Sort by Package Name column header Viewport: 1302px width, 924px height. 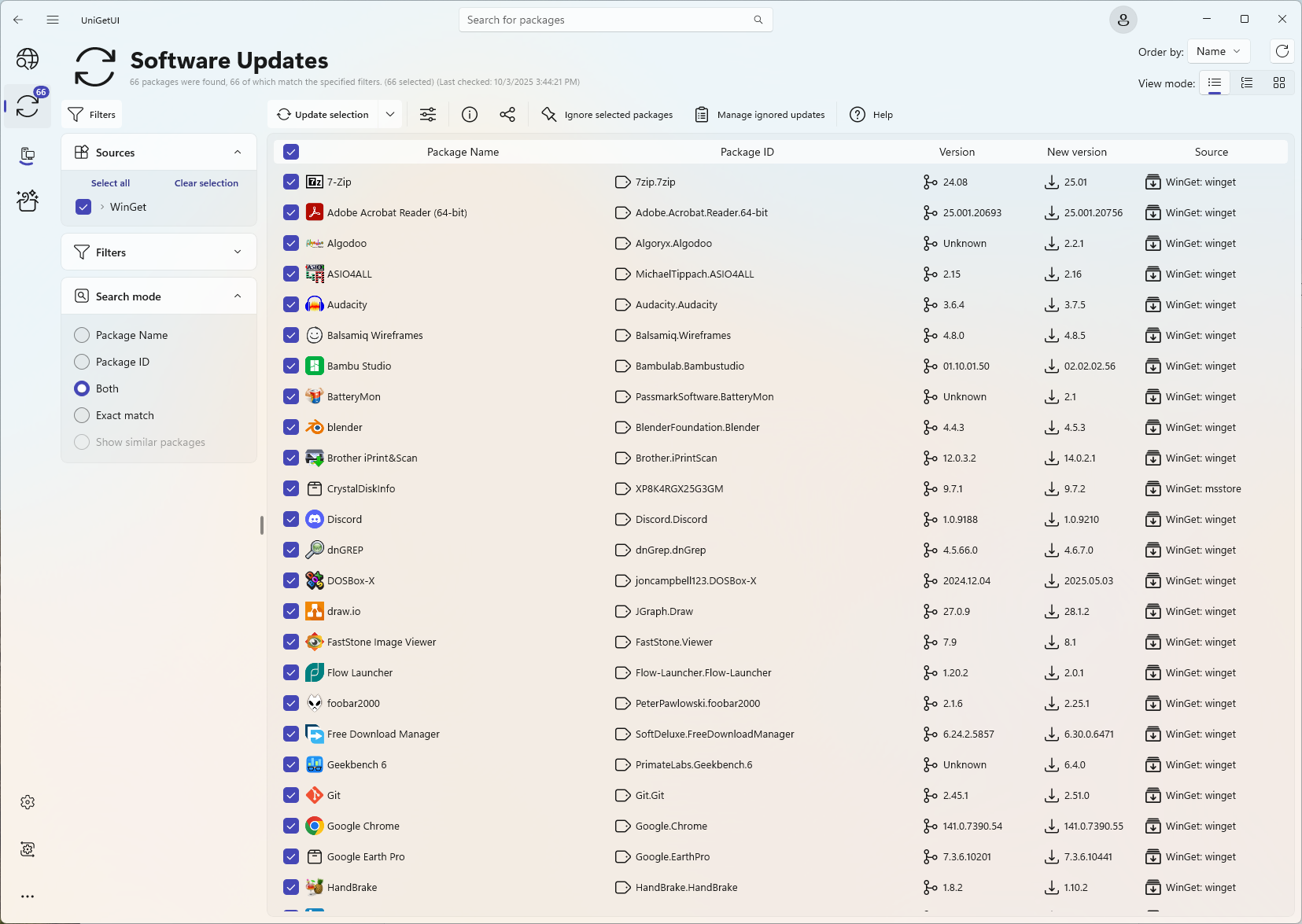pos(463,152)
